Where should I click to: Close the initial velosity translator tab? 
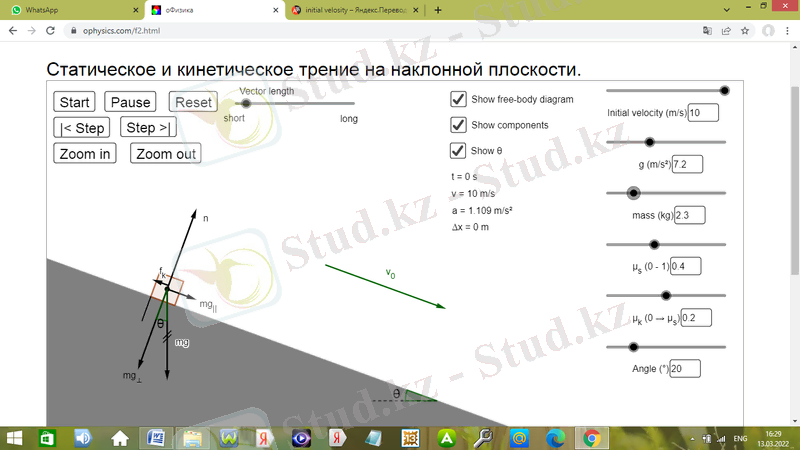[x=415, y=10]
